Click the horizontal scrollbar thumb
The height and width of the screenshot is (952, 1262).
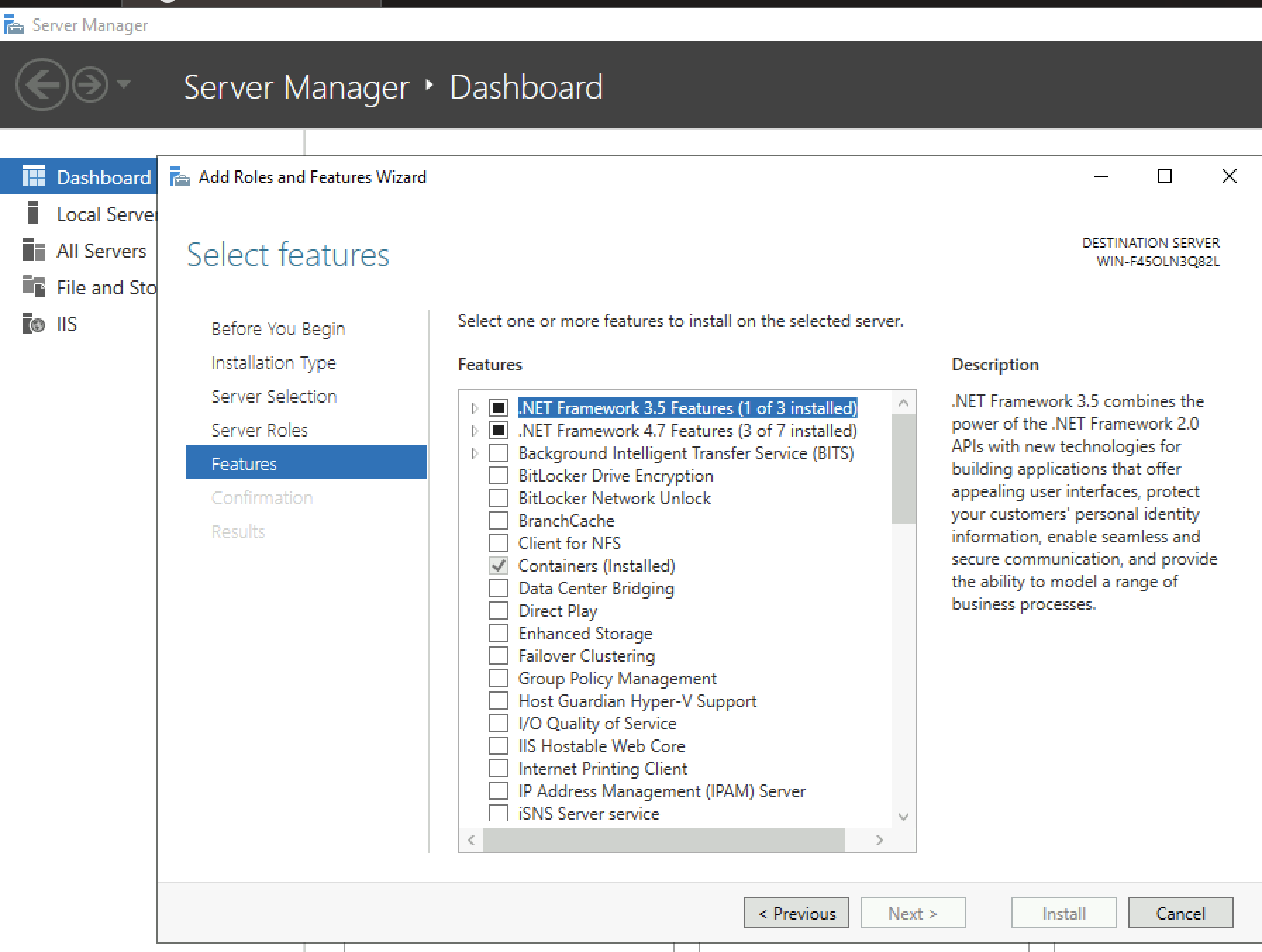coord(663,839)
